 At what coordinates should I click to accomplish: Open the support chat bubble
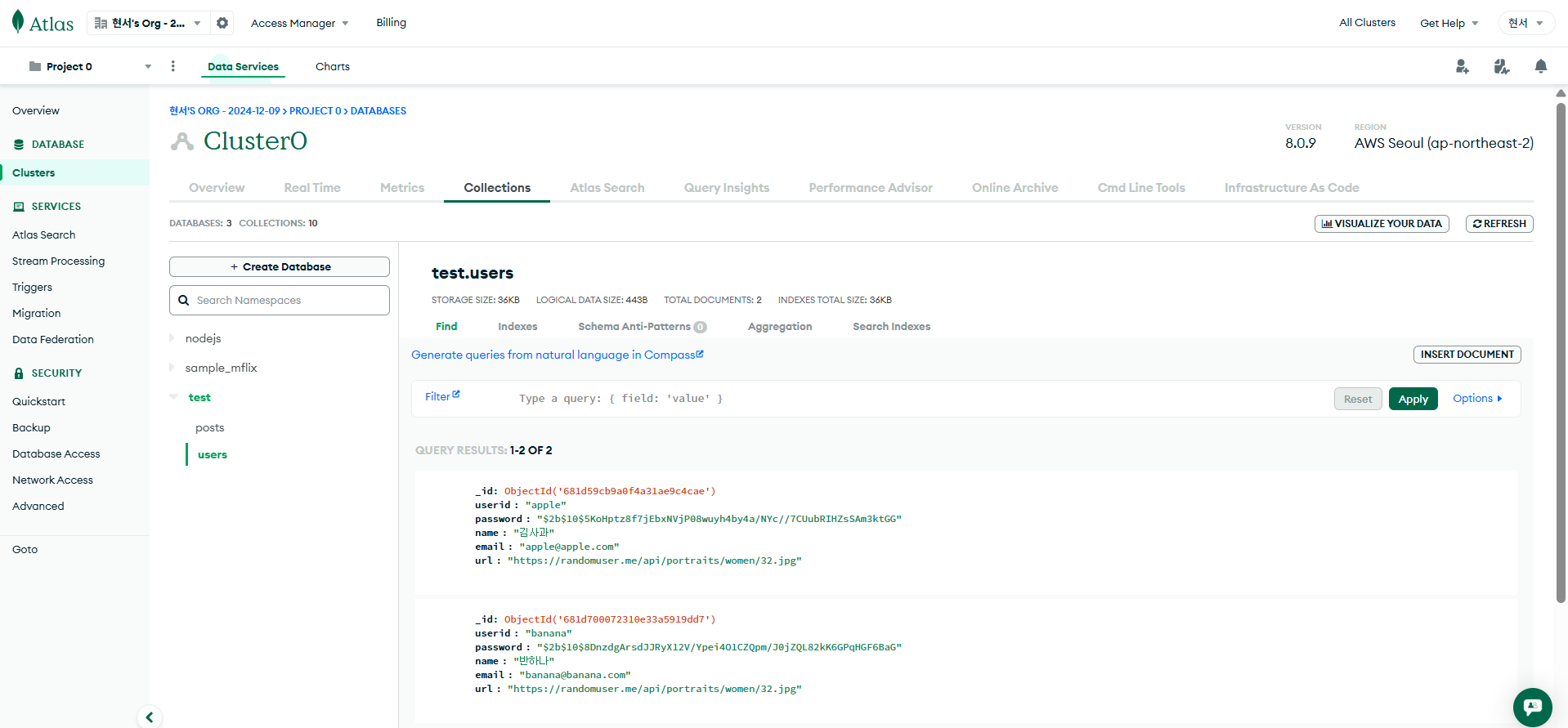point(1532,707)
